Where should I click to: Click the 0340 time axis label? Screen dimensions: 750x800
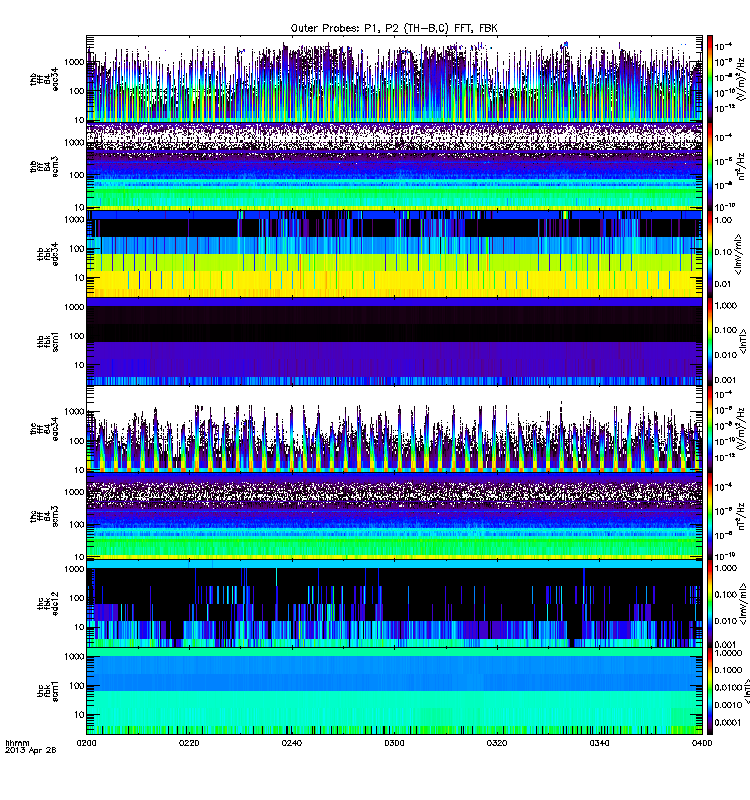599,743
